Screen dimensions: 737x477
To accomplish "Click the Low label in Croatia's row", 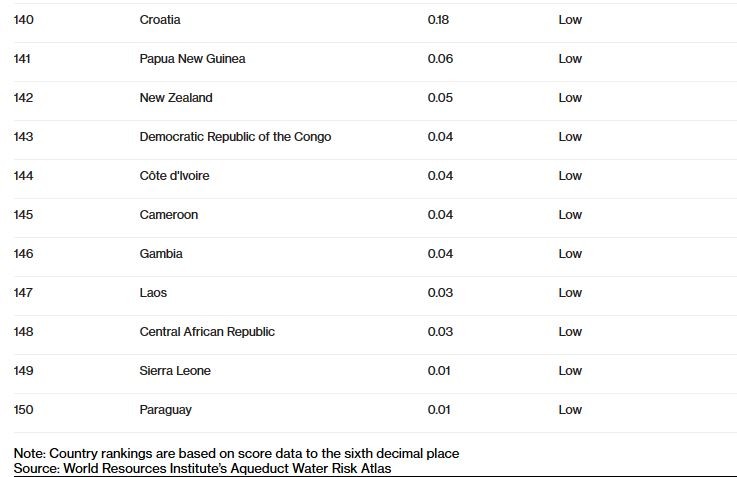I will tap(570, 20).
